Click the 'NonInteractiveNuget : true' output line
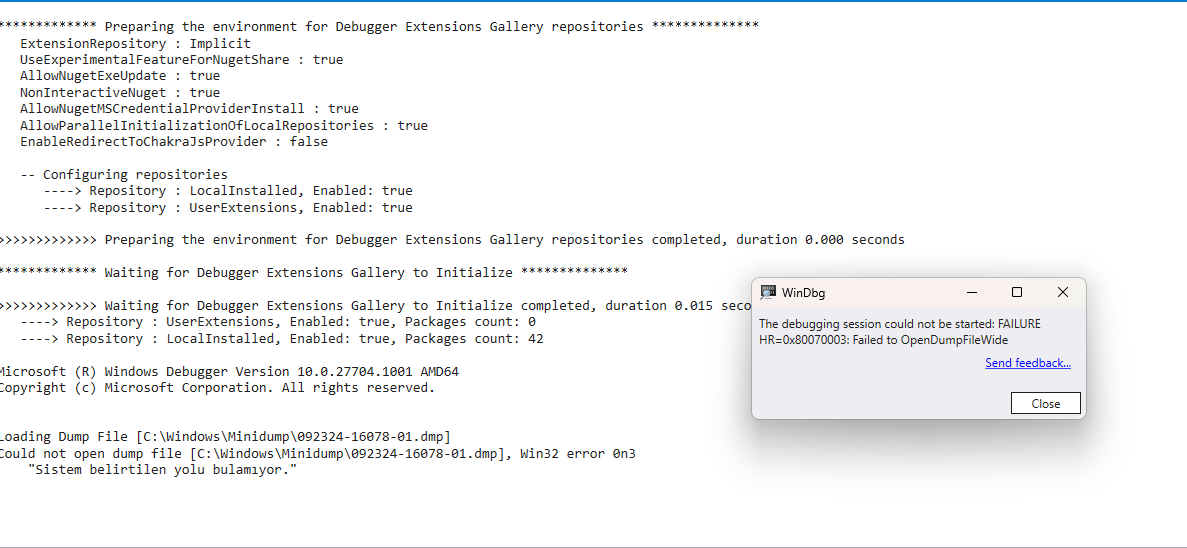The height and width of the screenshot is (548, 1187). tap(120, 92)
